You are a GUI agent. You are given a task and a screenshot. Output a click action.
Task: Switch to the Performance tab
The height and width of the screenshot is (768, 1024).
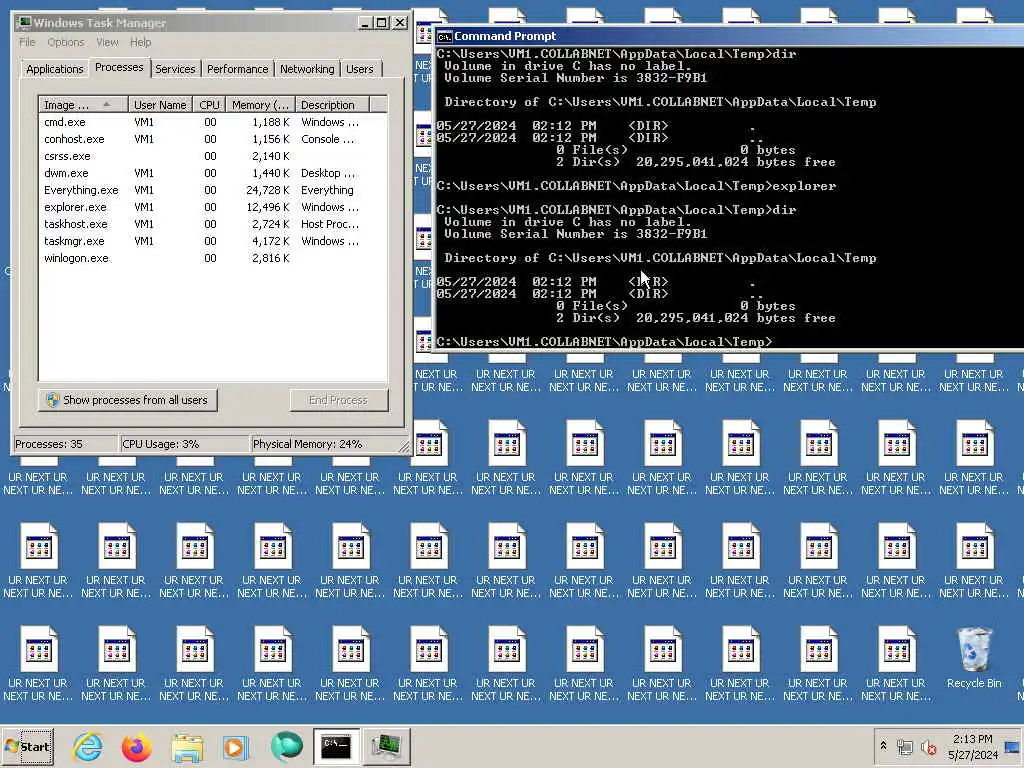pyautogui.click(x=238, y=69)
